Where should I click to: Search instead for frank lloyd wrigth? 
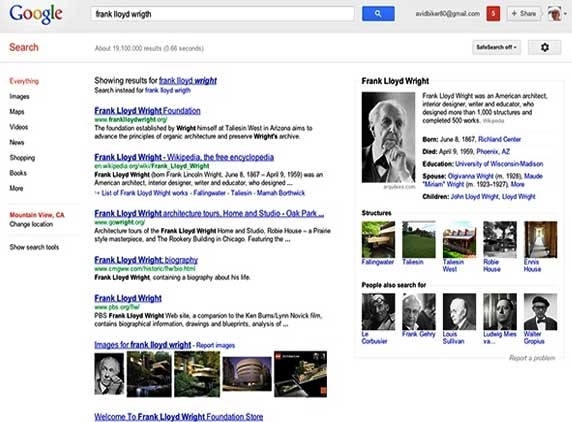[x=168, y=90]
